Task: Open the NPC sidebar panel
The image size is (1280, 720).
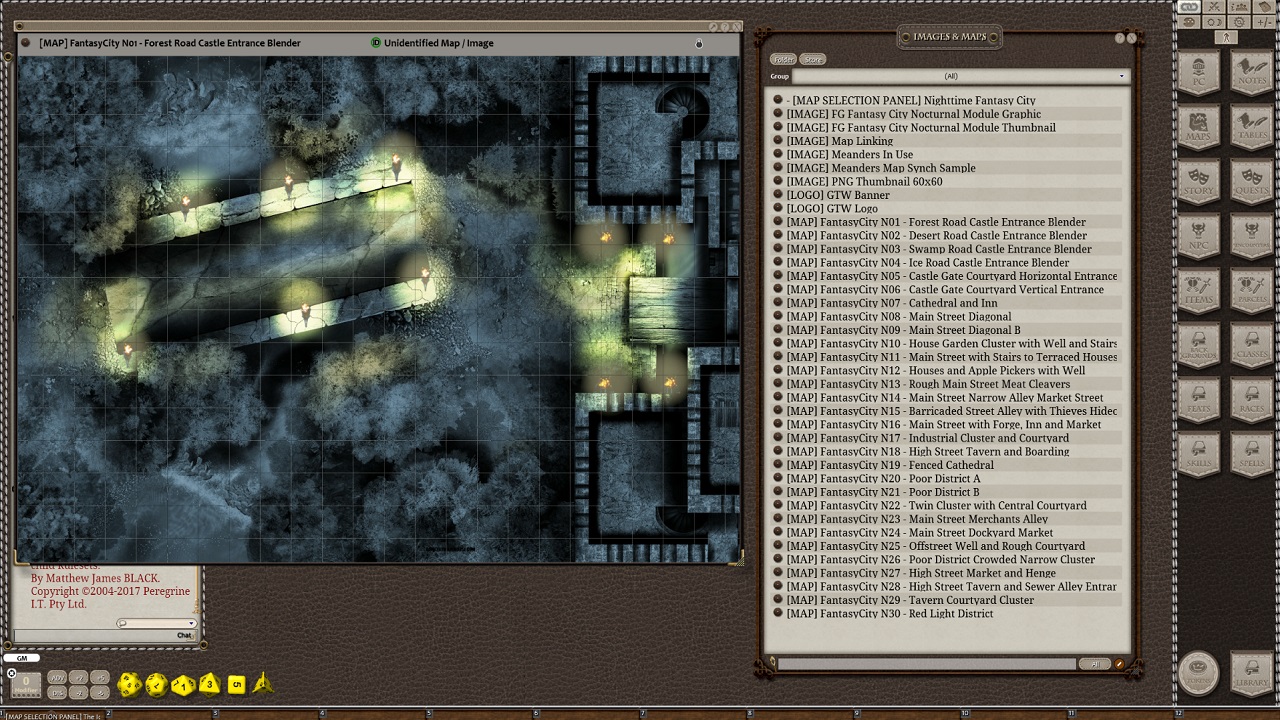Action: point(1198,240)
